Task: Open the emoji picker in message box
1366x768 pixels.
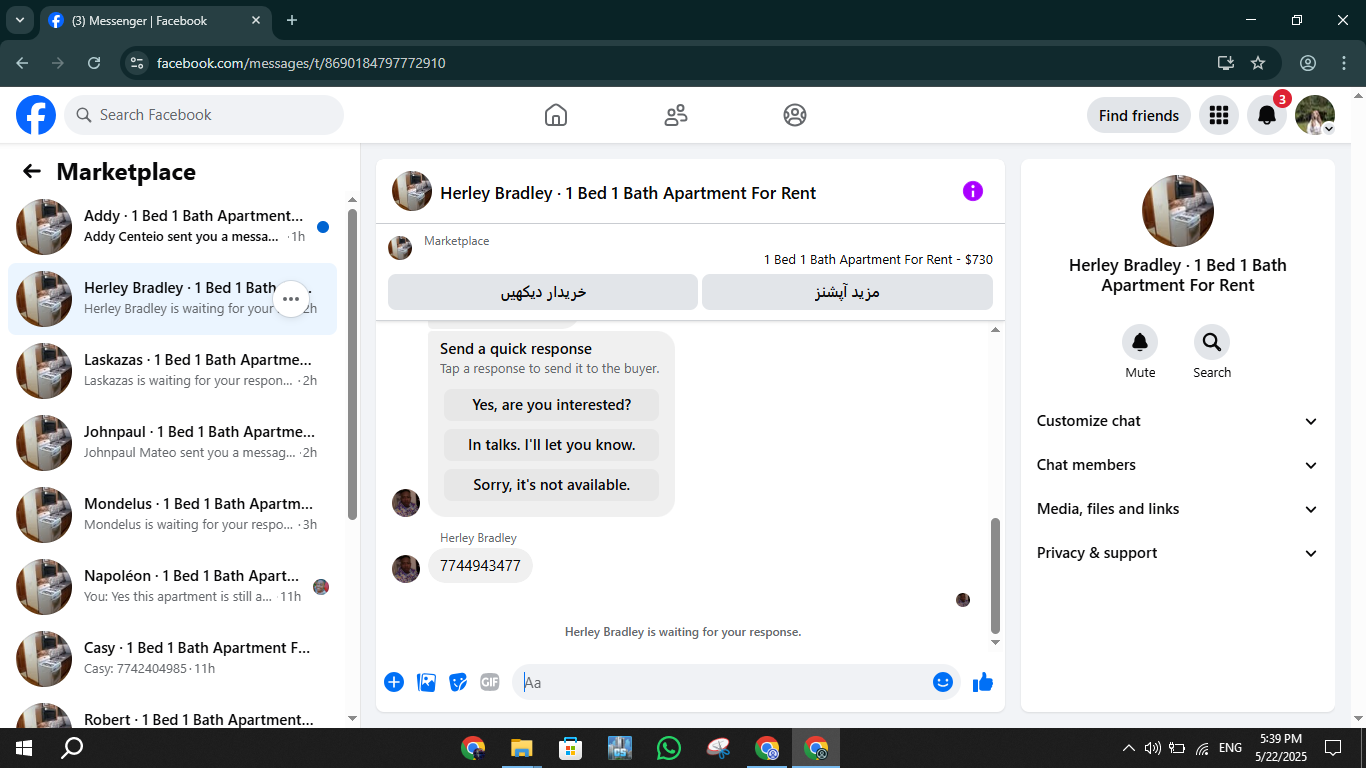Action: pyautogui.click(x=943, y=682)
